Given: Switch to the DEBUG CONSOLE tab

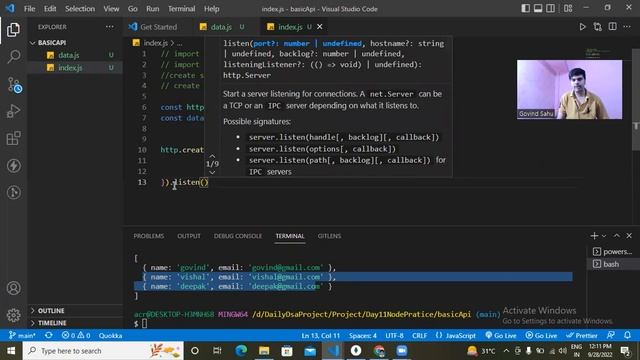Looking at the screenshot, I should [238, 236].
